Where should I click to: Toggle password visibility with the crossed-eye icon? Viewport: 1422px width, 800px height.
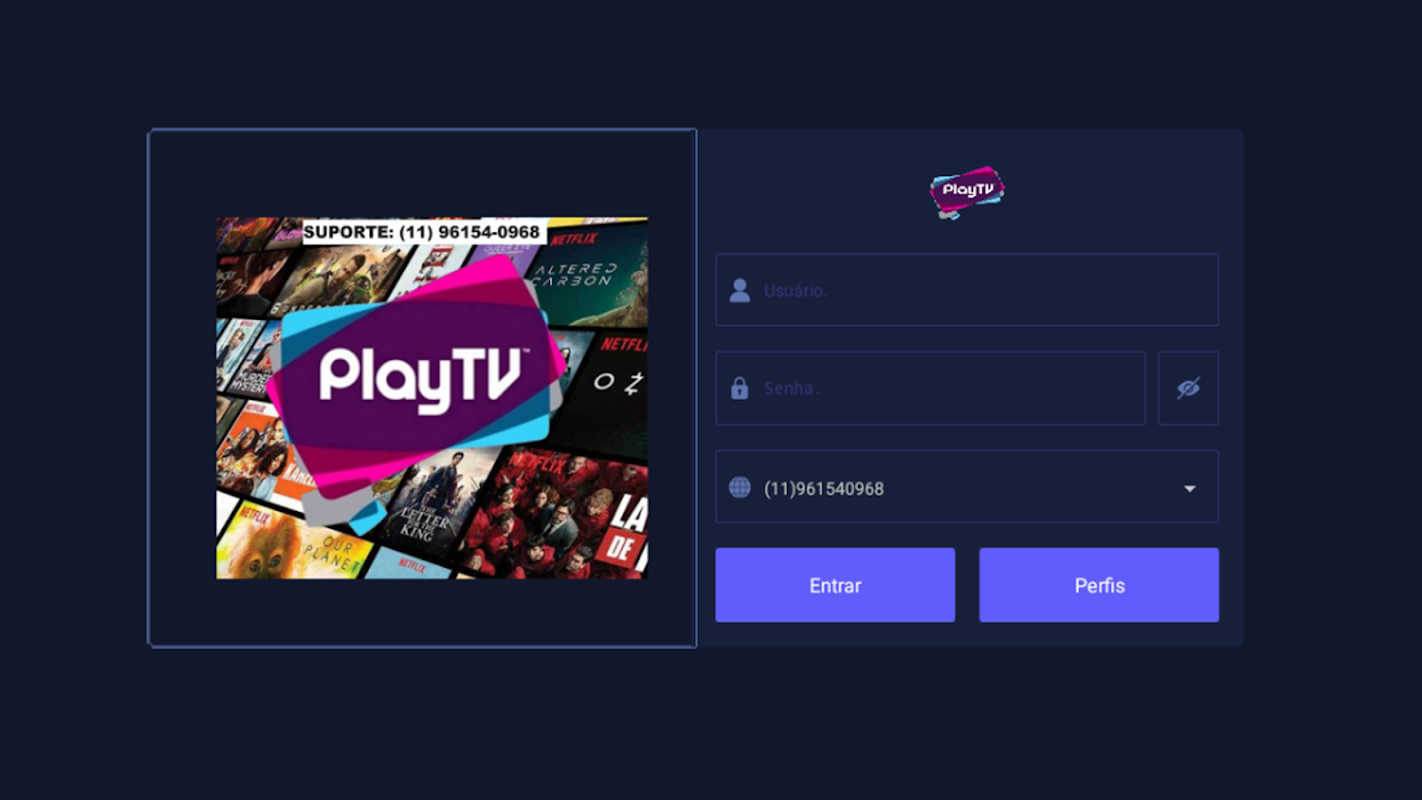click(x=1188, y=388)
